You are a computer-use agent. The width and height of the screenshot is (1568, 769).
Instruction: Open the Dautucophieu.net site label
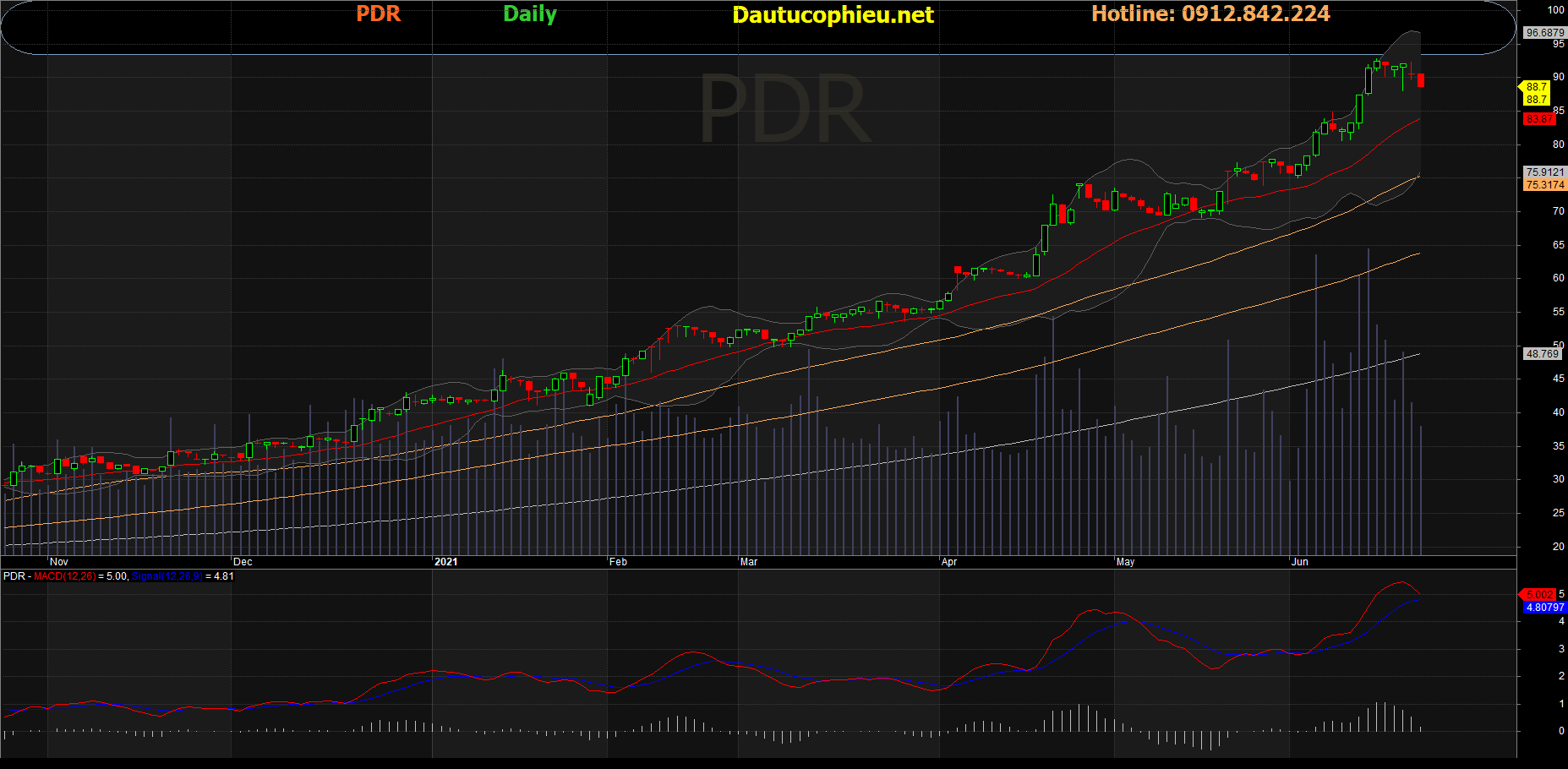click(833, 14)
